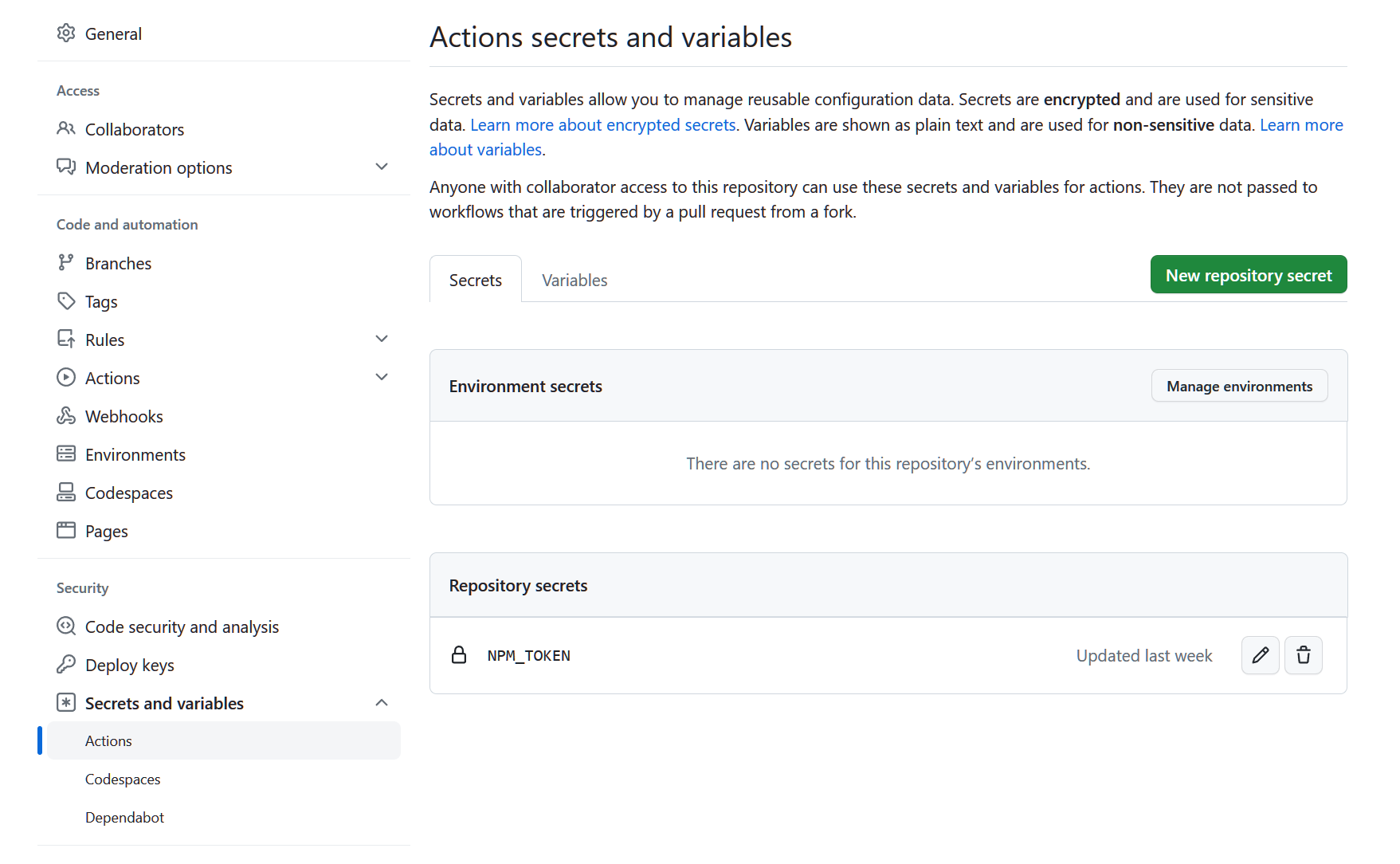Open Learn more about encrypted secrets link
Image resolution: width=1400 pixels, height=864 pixels.
click(x=602, y=125)
